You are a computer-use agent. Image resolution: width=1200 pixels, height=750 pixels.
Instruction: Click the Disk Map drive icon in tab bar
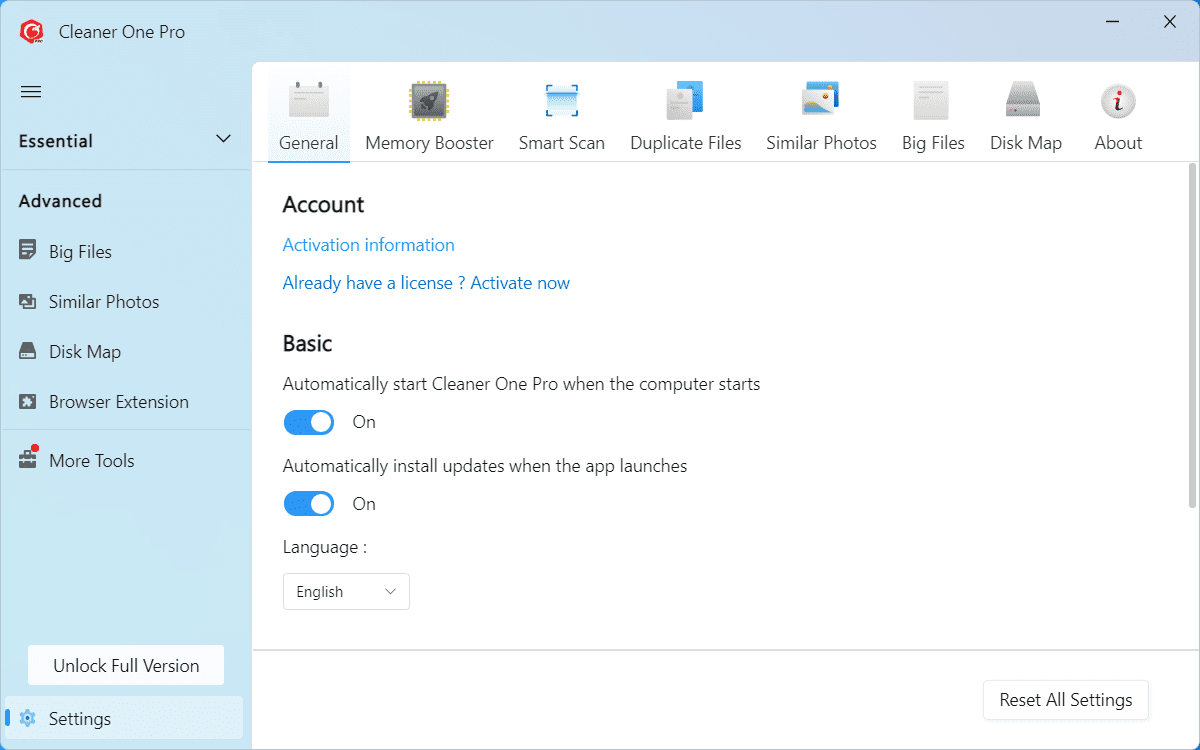[x=1023, y=100]
